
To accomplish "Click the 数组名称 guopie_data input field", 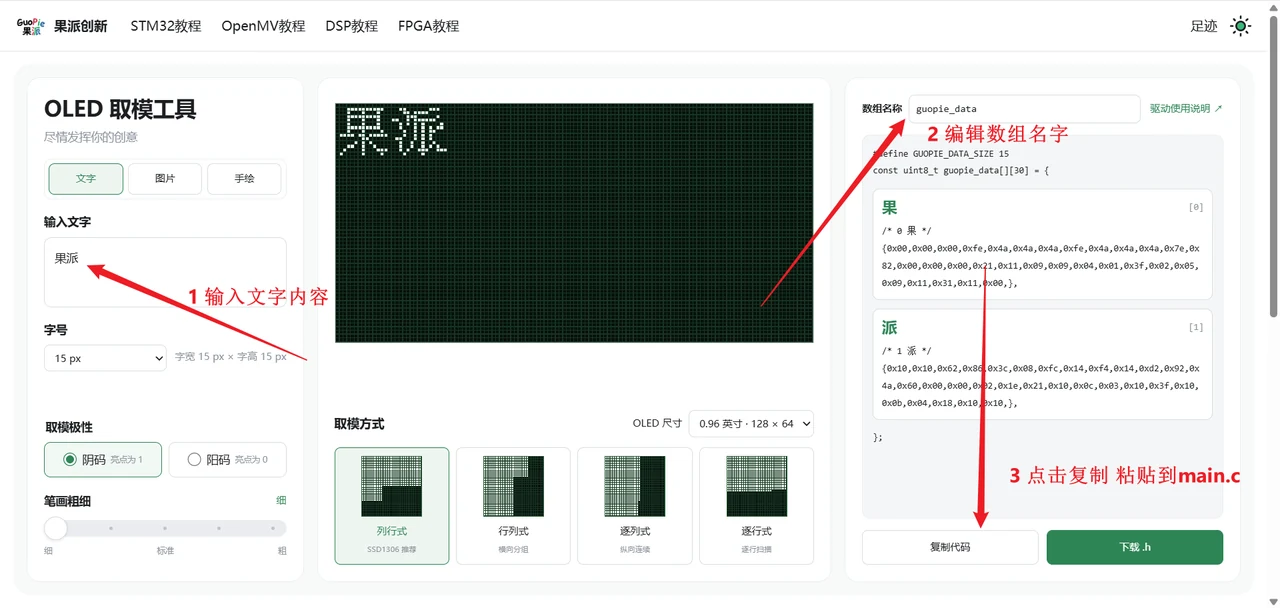I will point(1024,108).
